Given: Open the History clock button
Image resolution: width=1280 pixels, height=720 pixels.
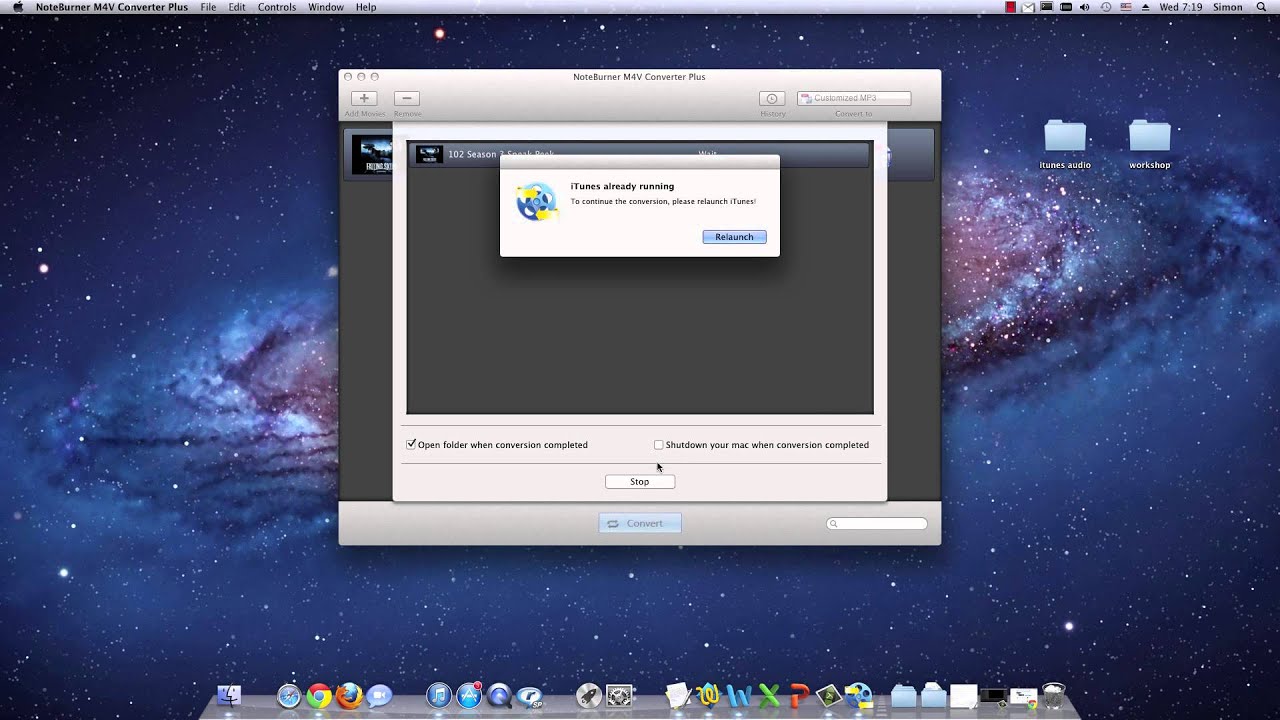Looking at the screenshot, I should point(772,98).
